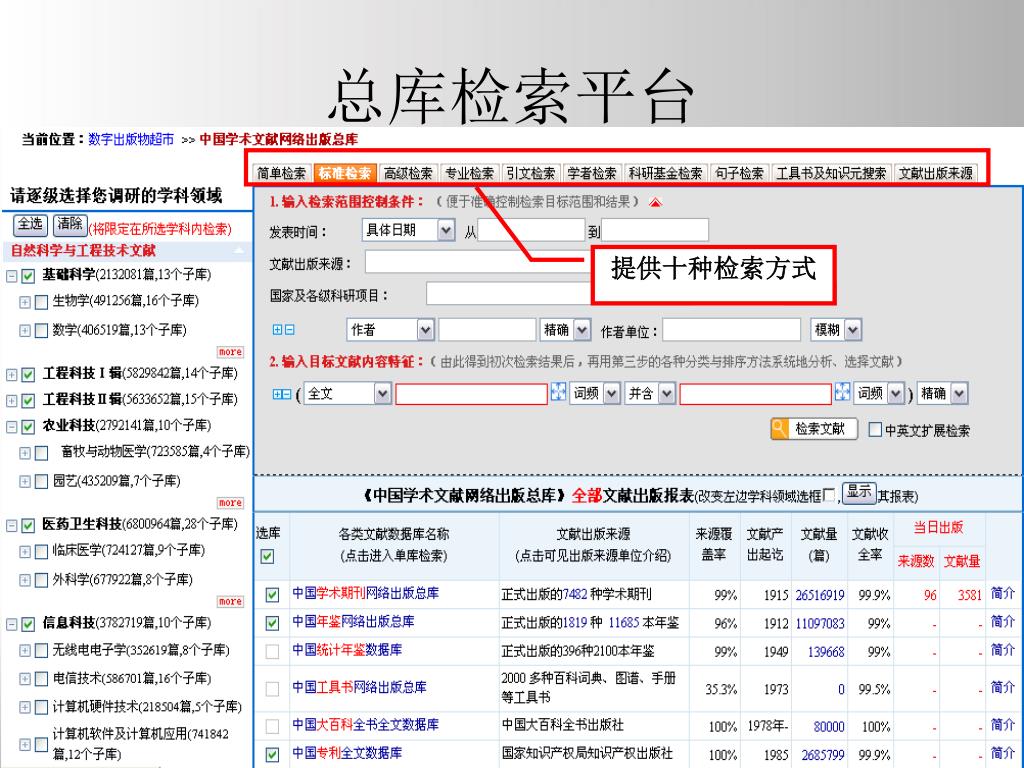The height and width of the screenshot is (768, 1024).
Task: Click the 检索文献 search button
Action: pyautogui.click(x=814, y=429)
